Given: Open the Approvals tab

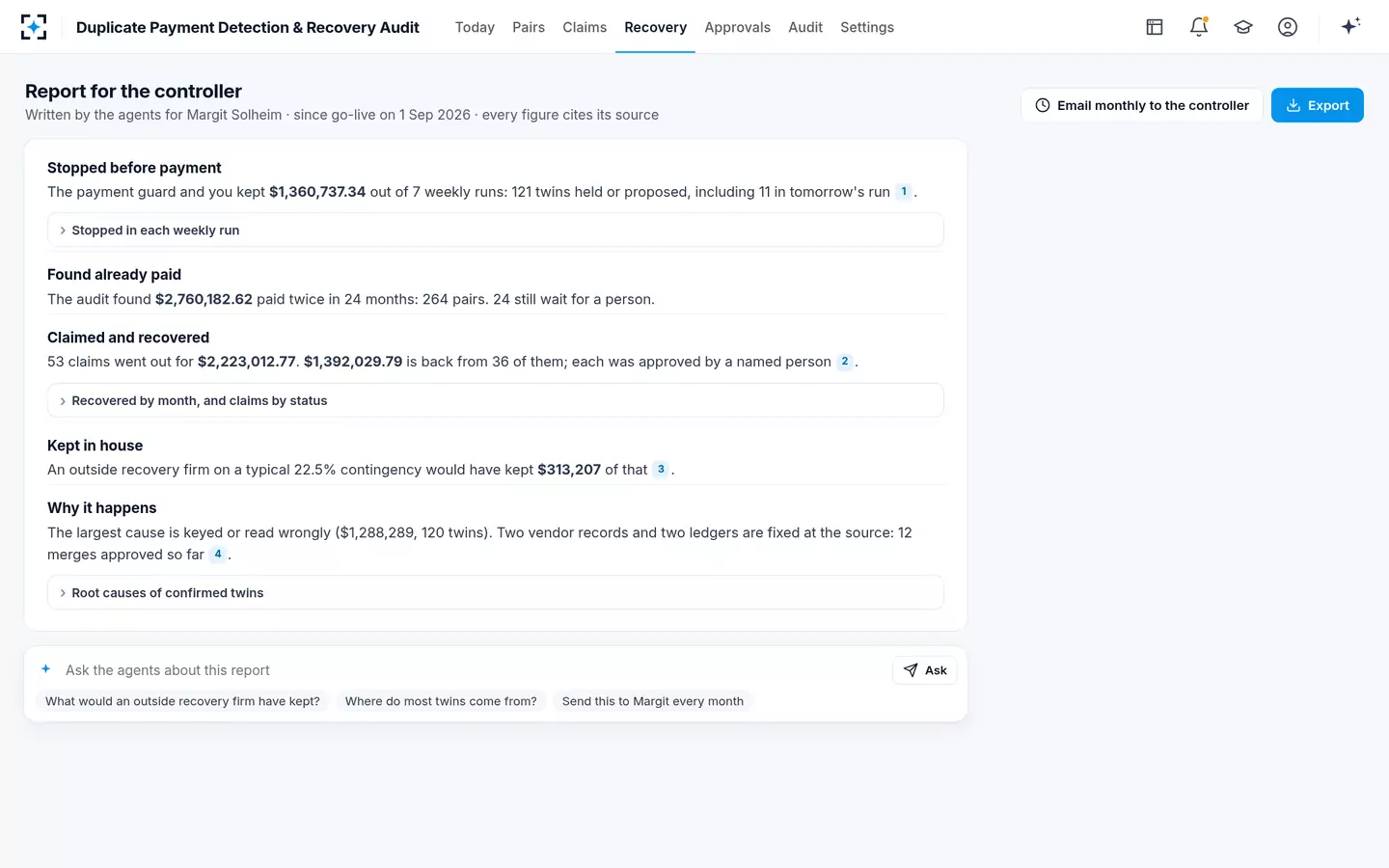Looking at the screenshot, I should (738, 27).
